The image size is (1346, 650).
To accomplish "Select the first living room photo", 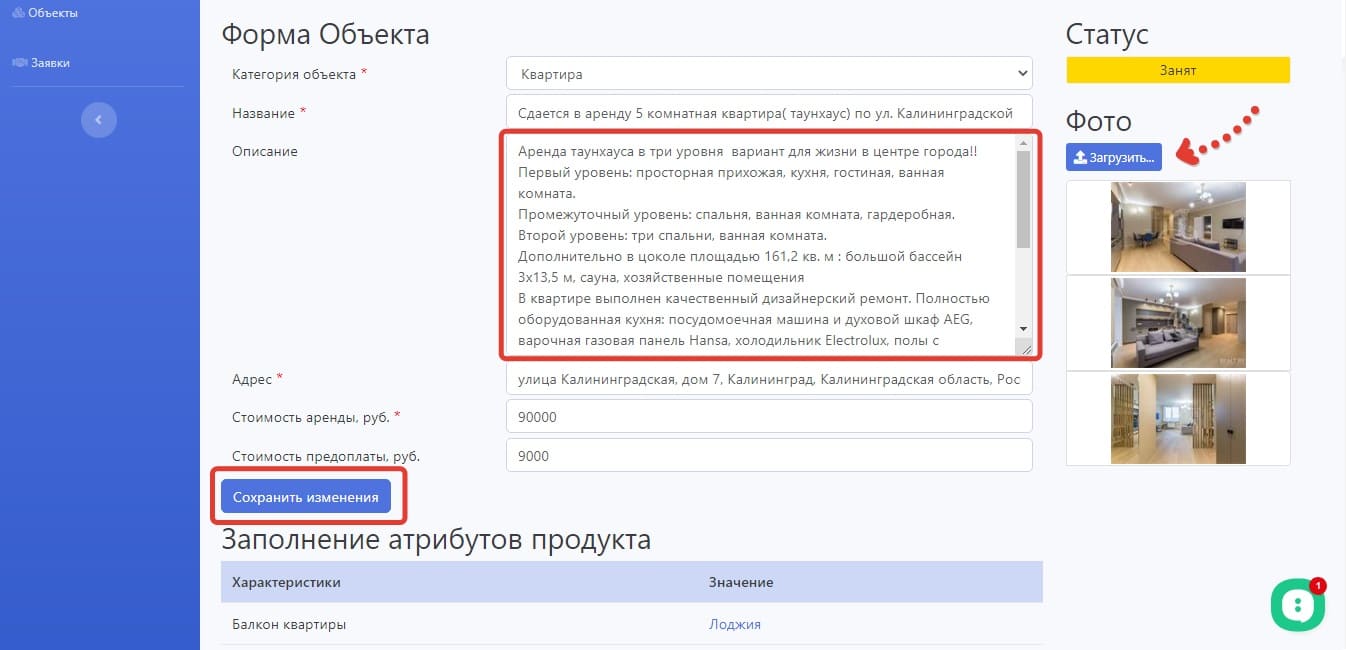I will pos(1178,227).
